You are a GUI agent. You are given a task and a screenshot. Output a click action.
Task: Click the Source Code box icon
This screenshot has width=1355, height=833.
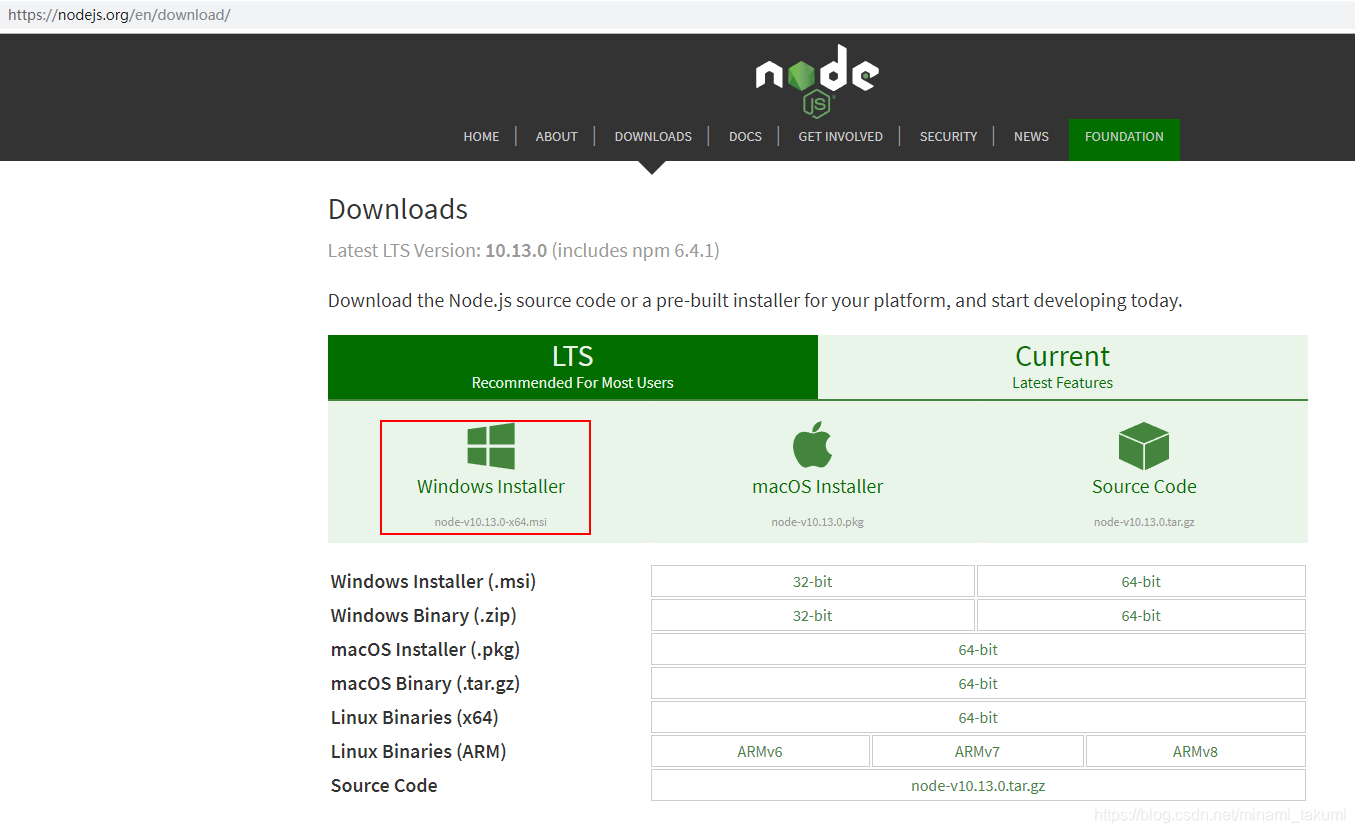1144,445
